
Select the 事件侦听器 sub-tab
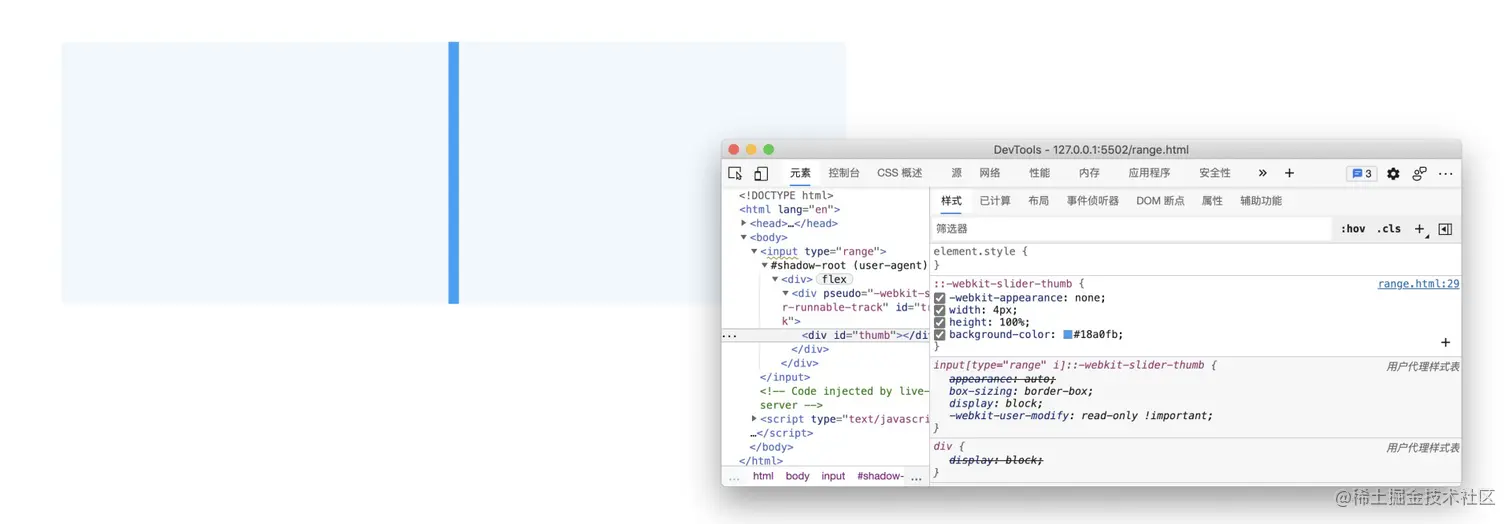coord(1093,201)
